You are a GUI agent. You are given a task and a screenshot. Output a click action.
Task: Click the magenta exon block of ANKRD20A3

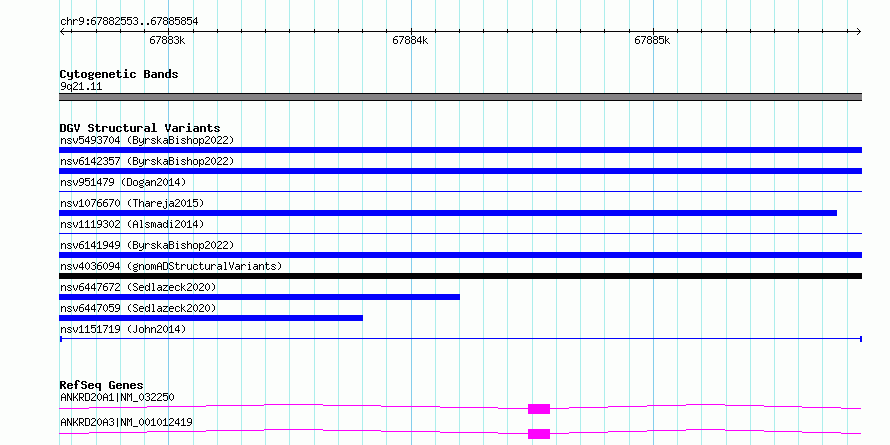coord(539,434)
